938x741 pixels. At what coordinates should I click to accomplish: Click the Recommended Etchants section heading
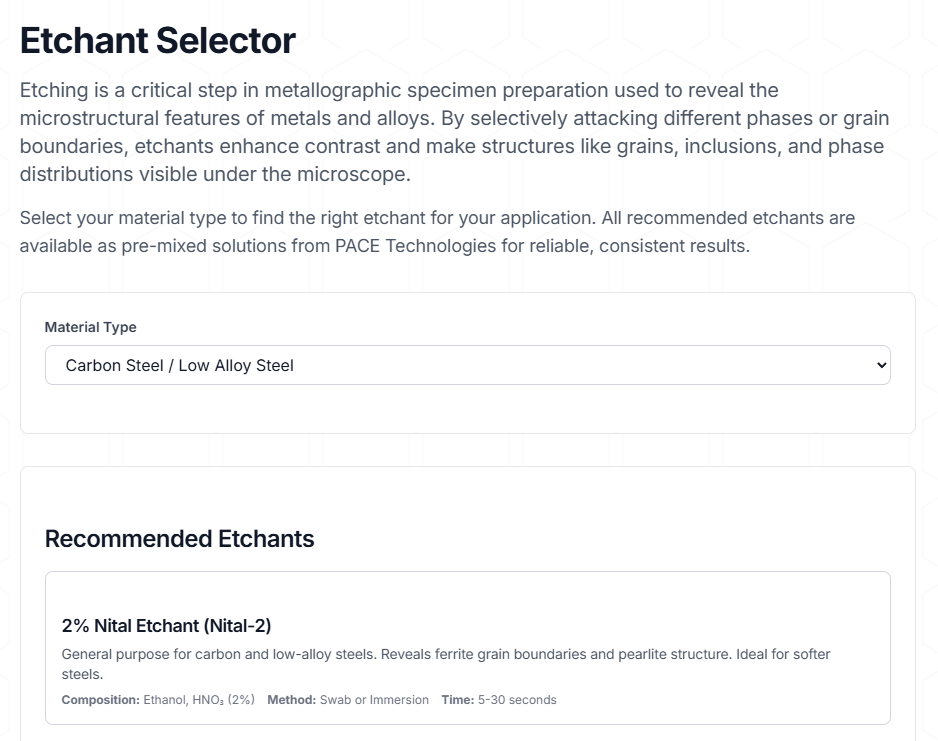179,538
